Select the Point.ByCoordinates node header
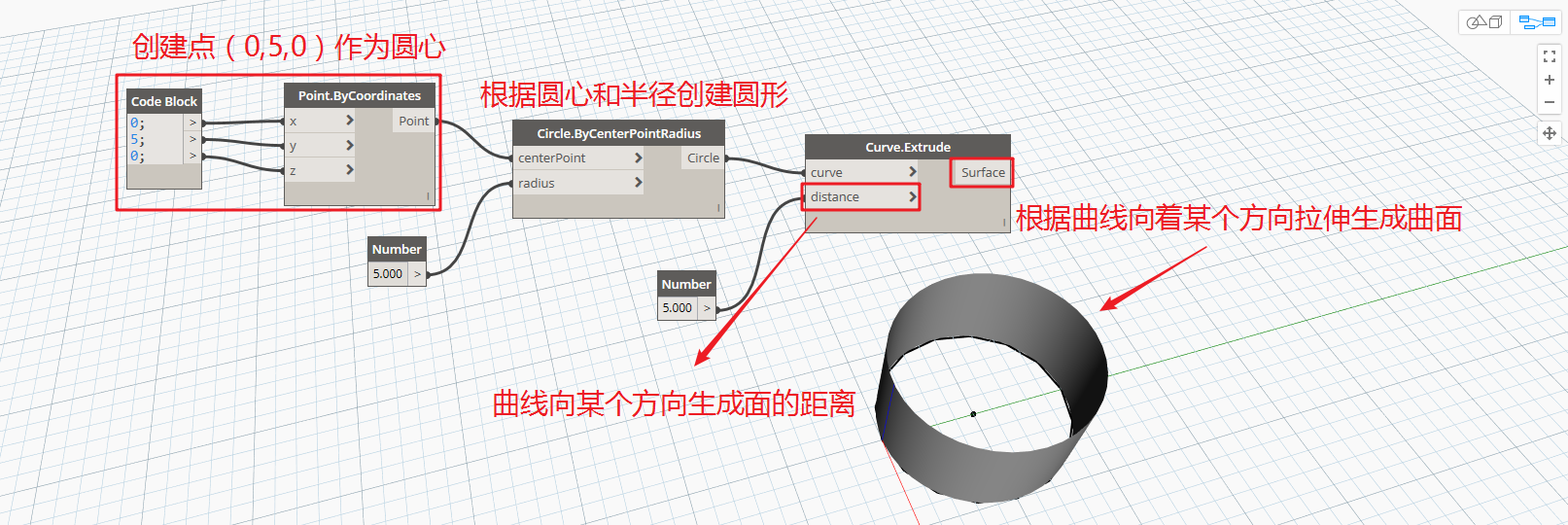The width and height of the screenshot is (1568, 525). coord(360,95)
